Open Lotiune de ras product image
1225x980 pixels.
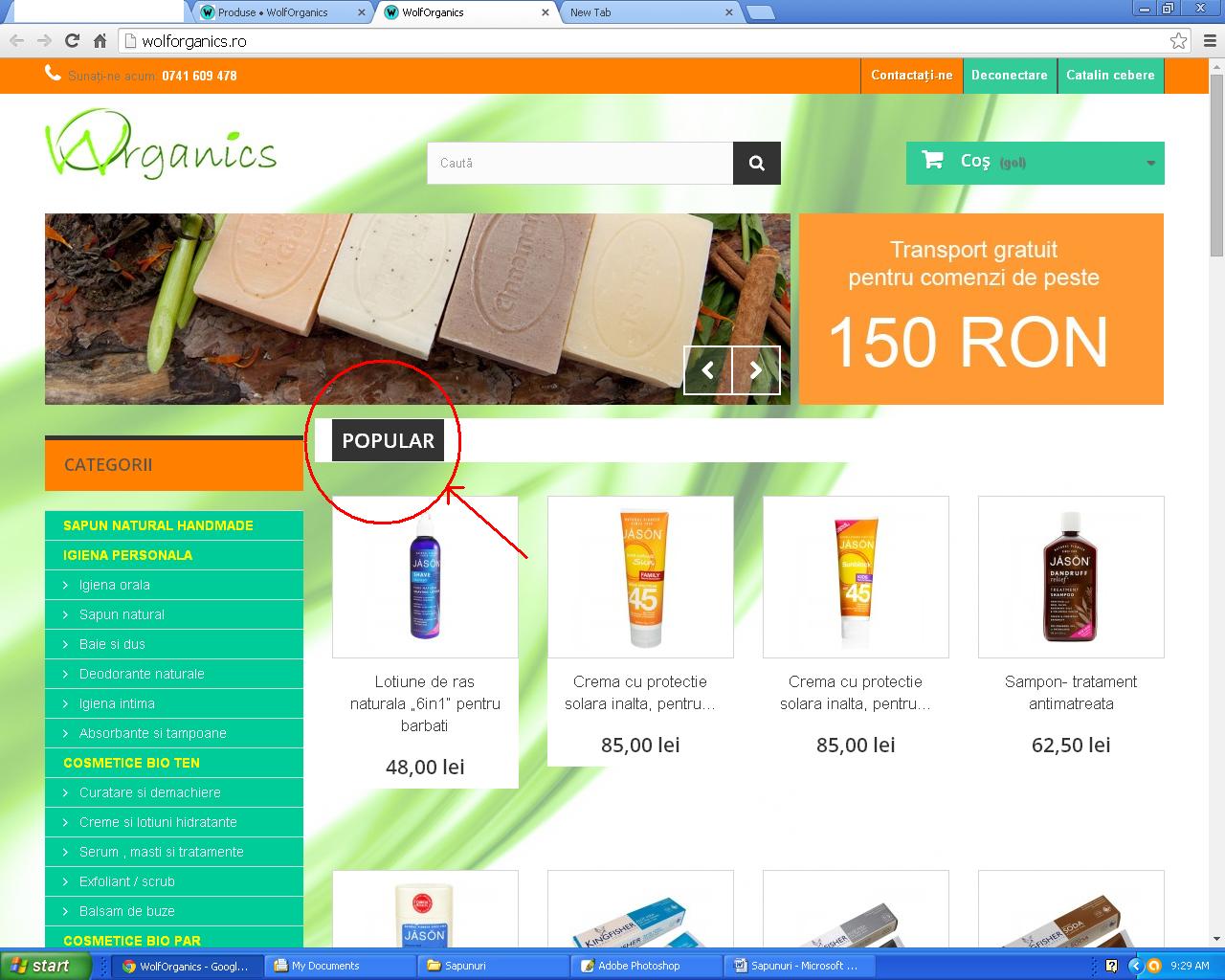click(x=425, y=577)
